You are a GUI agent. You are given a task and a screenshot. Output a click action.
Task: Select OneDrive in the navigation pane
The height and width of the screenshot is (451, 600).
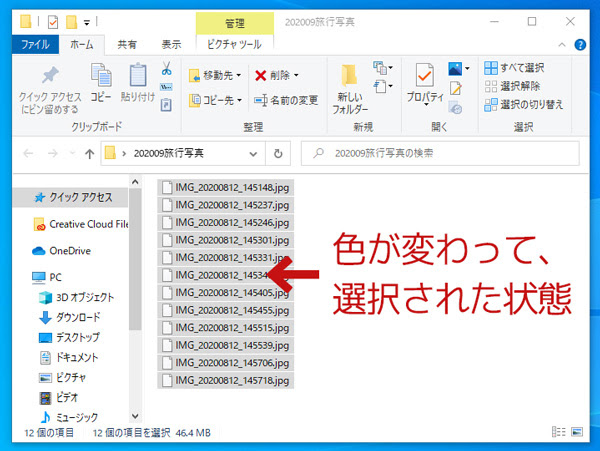(61, 251)
